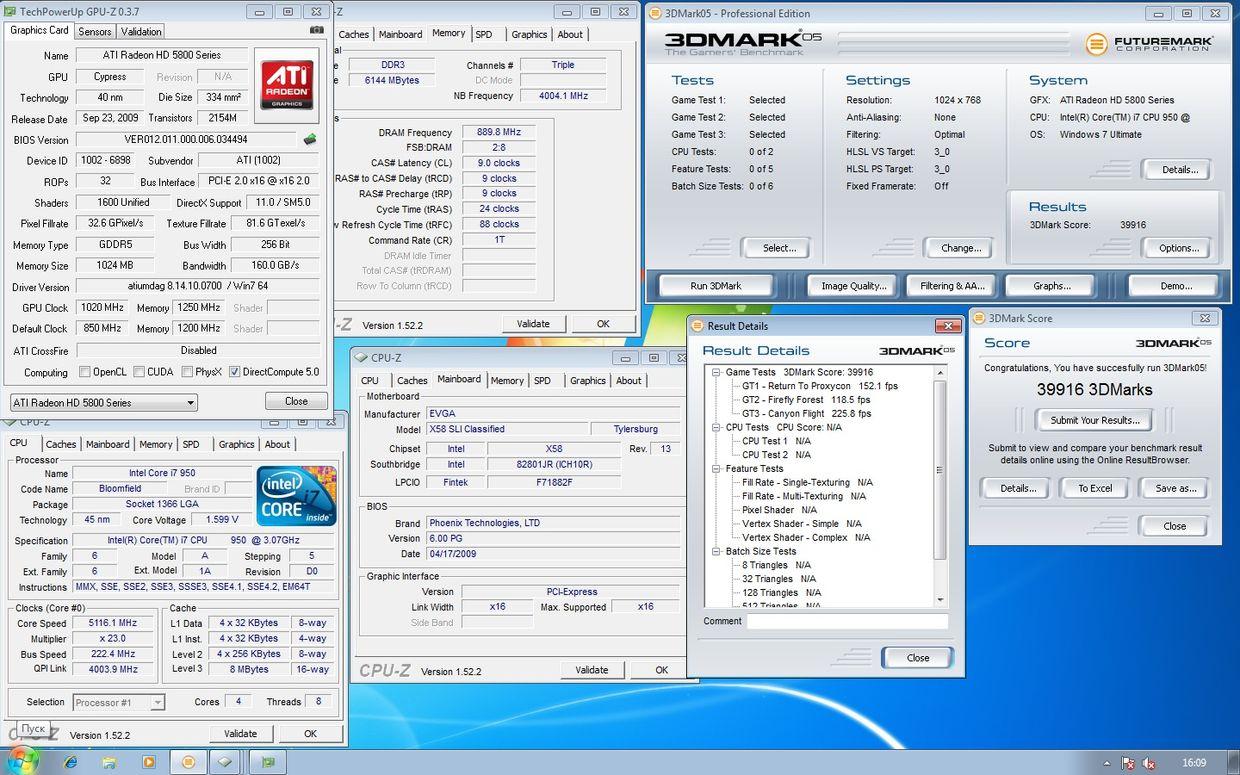The height and width of the screenshot is (775, 1240).
Task: Uncheck the DirectCompute 5.0 checkbox
Action: coord(235,372)
